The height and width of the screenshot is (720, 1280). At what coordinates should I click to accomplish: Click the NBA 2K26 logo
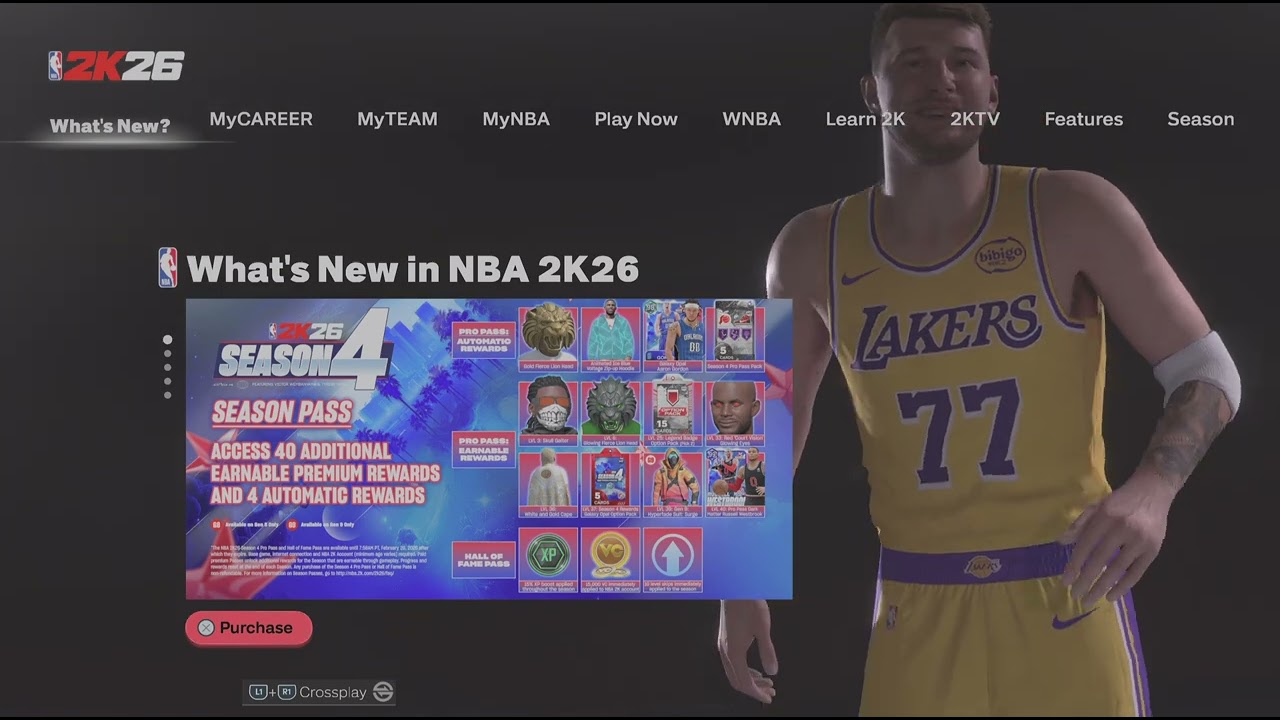[117, 66]
